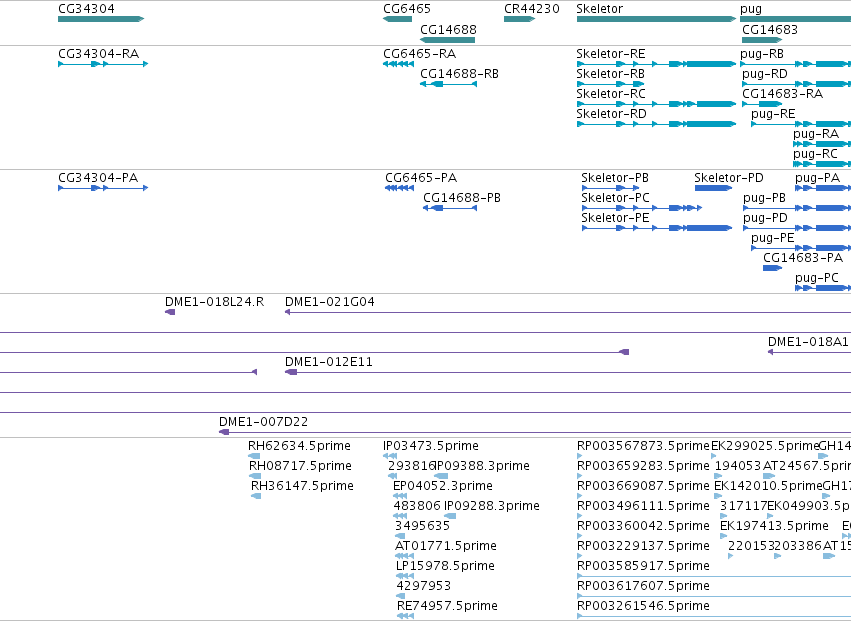
Task: Select transcript Skeletor-RE
Action: click(656, 64)
